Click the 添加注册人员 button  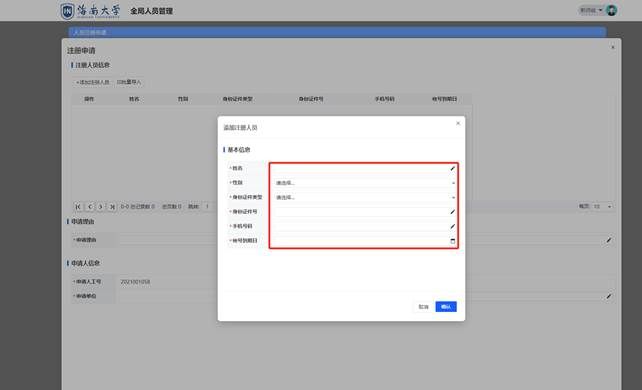point(93,82)
